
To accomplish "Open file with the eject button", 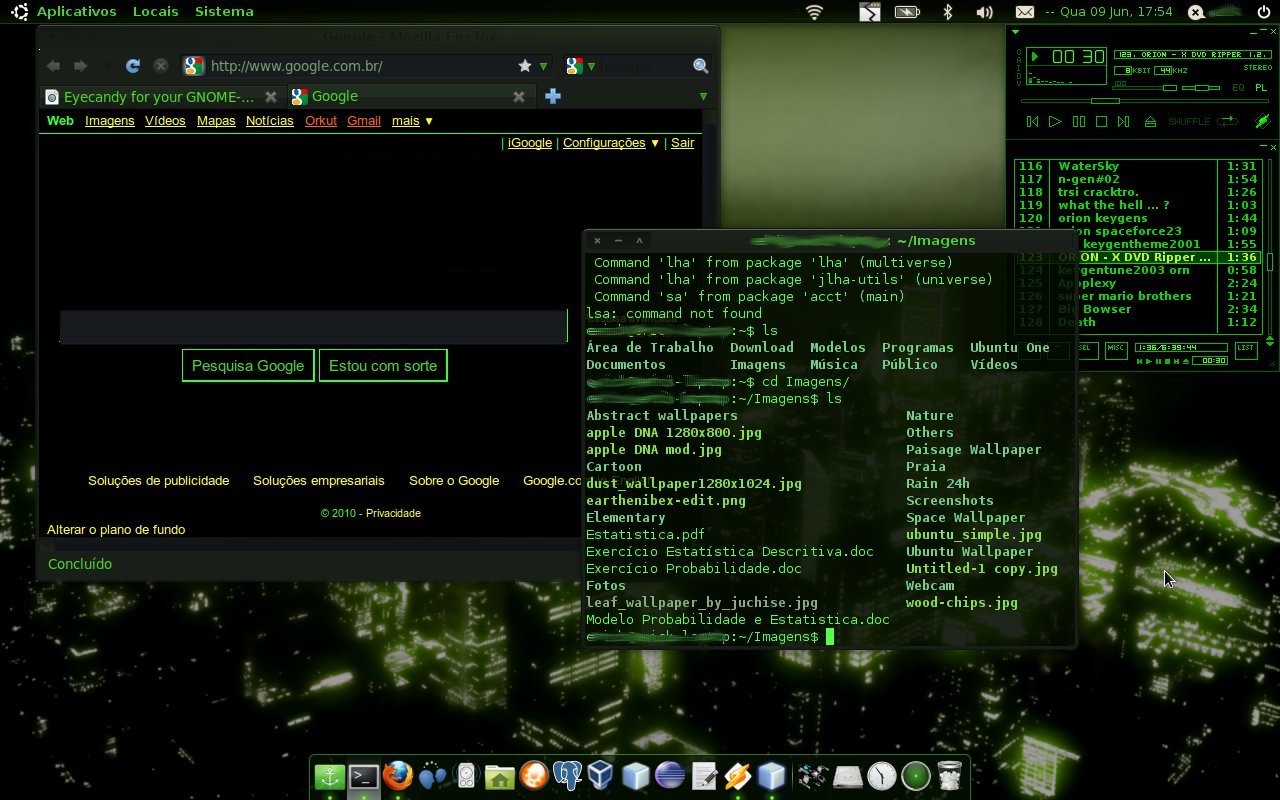I will (1150, 121).
